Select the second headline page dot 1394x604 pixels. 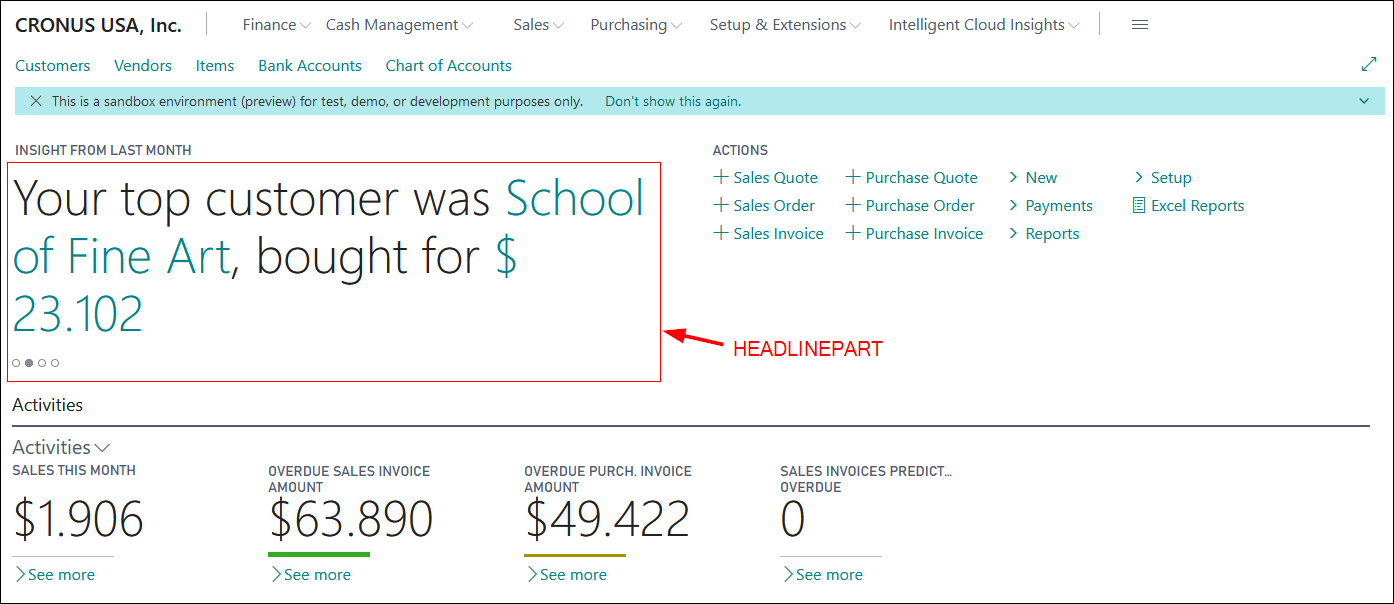[x=29, y=363]
